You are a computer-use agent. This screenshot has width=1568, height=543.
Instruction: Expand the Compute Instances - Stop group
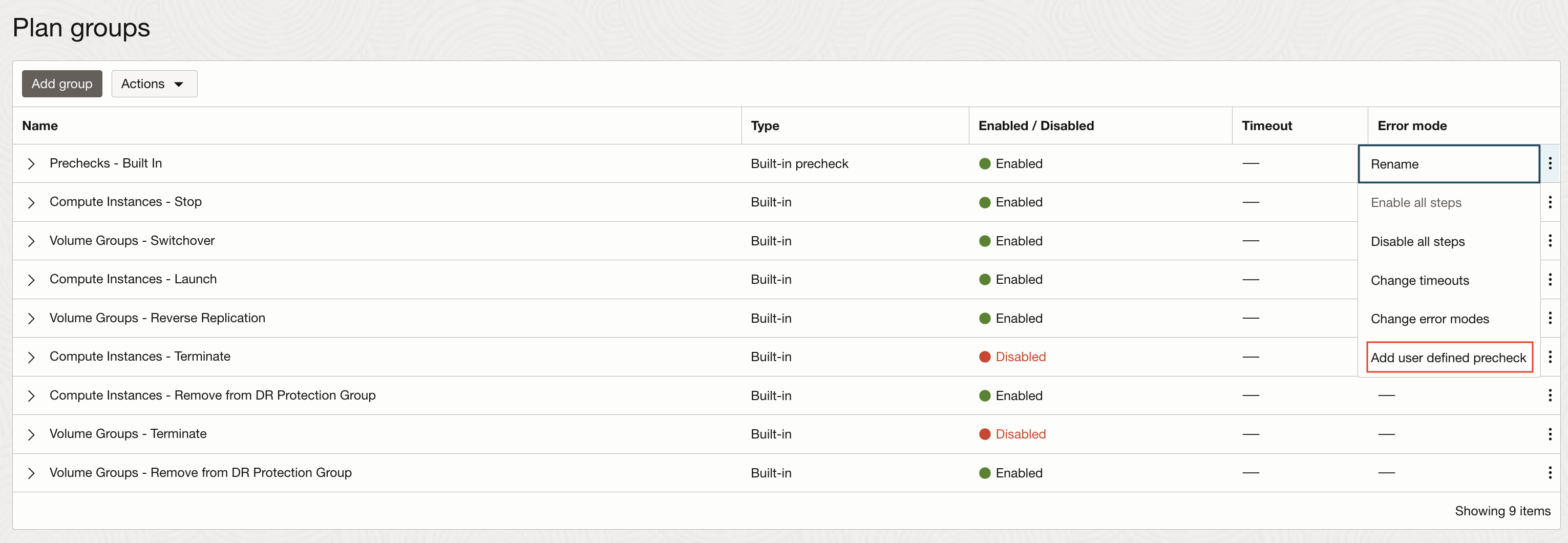[x=32, y=202]
